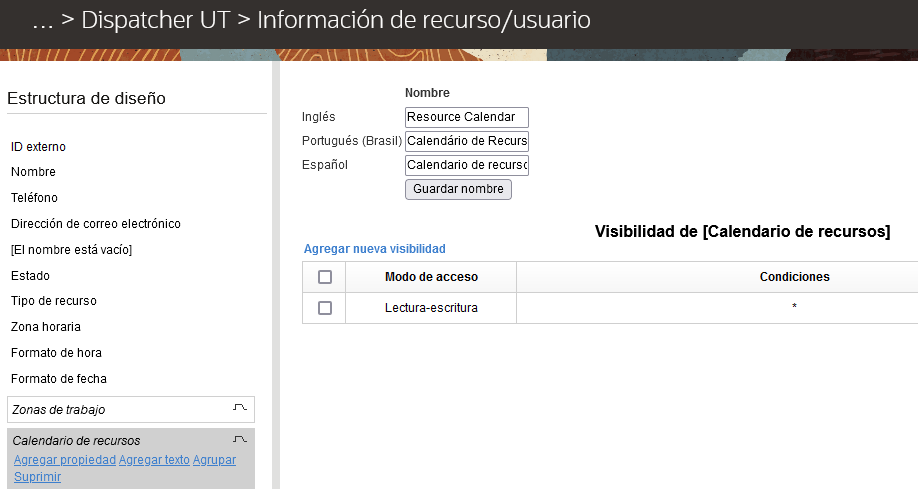Tick the header checkbox in visibility table
Image resolution: width=918 pixels, height=489 pixels.
click(325, 277)
